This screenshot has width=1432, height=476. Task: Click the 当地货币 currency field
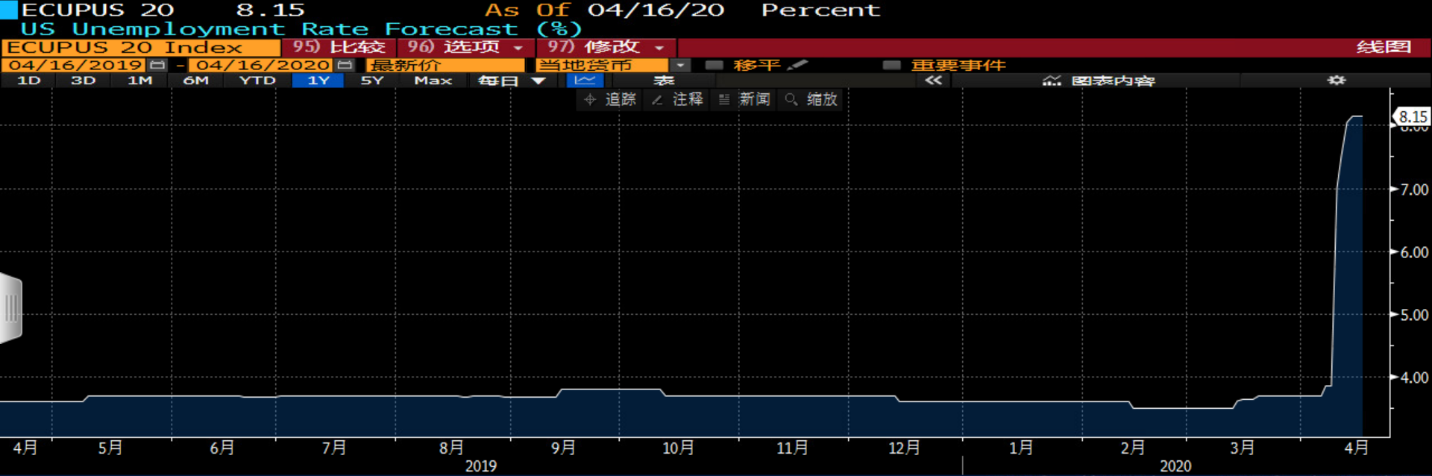[603, 65]
